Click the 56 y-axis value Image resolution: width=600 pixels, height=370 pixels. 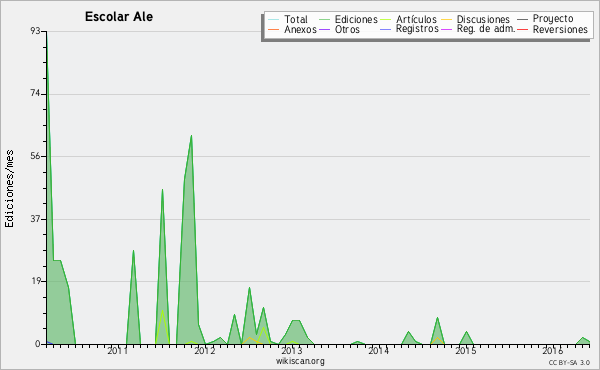tap(35, 156)
